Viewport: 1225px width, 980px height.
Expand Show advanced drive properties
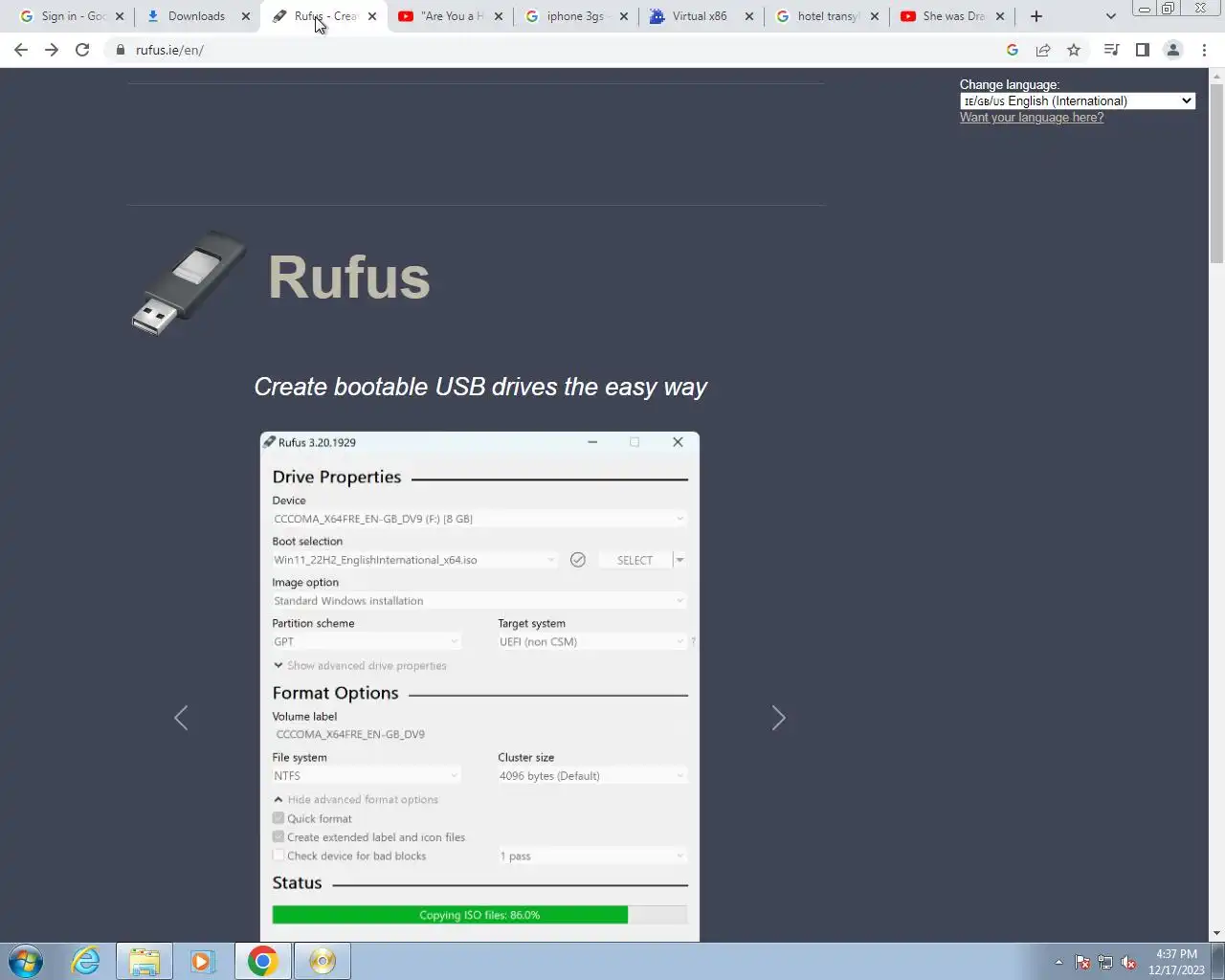coord(360,665)
